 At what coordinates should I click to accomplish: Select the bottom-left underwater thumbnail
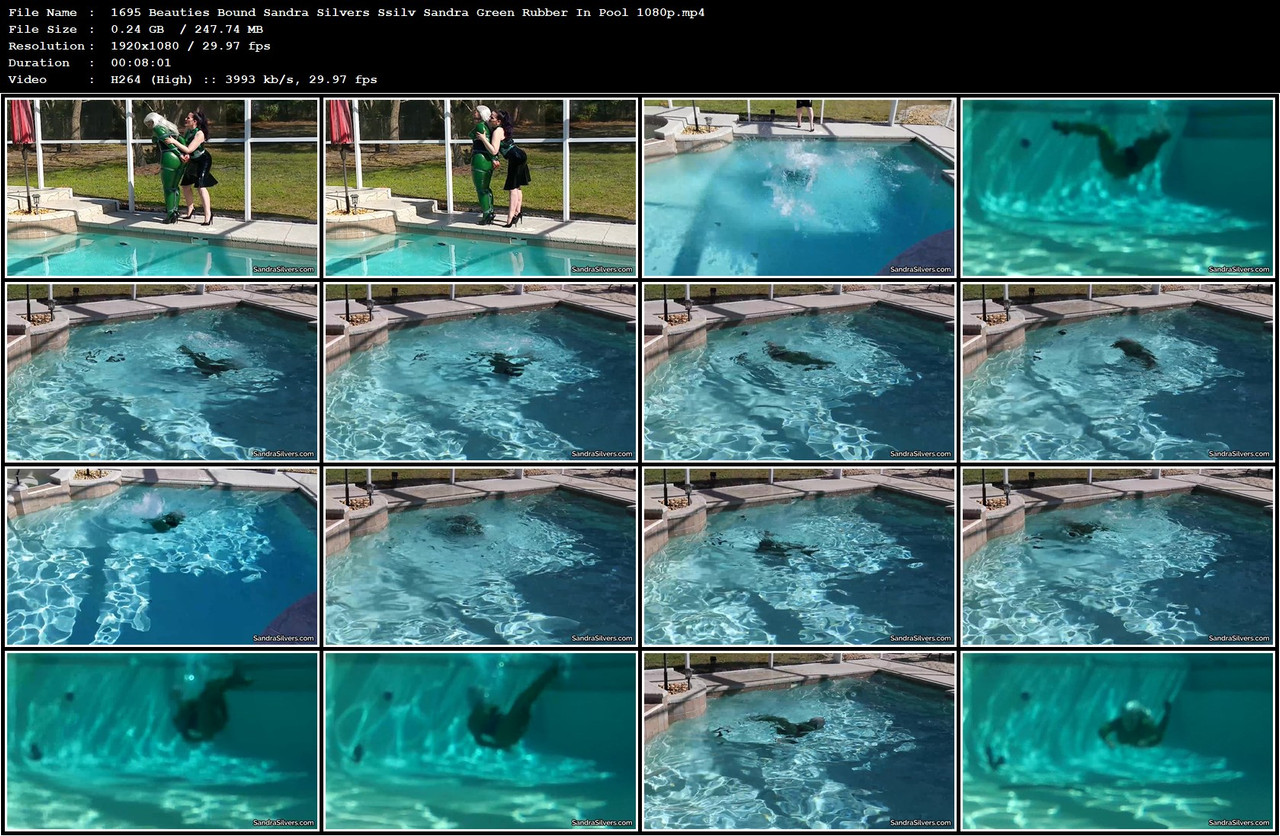[161, 741]
